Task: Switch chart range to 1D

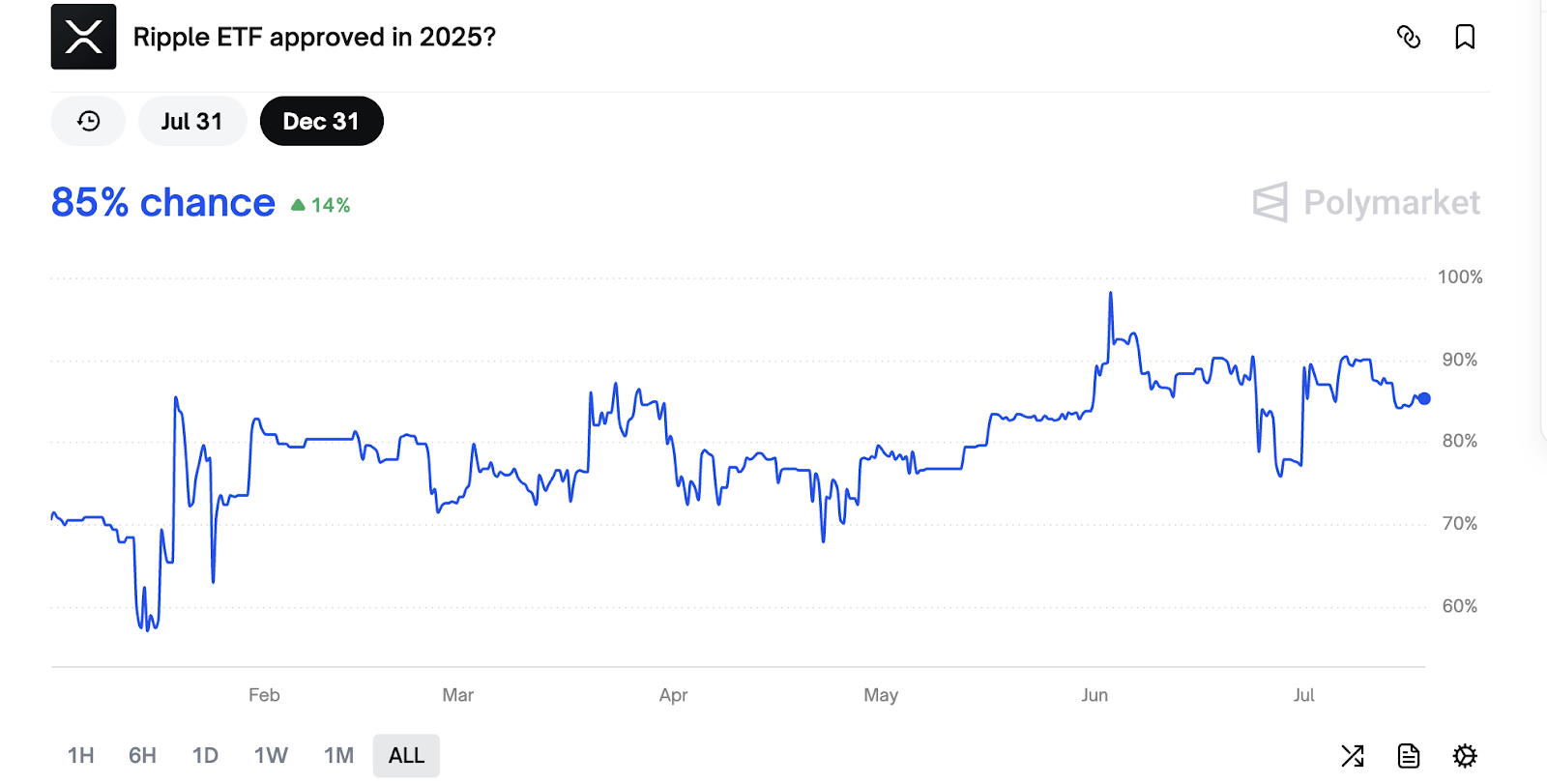Action: 205,755
